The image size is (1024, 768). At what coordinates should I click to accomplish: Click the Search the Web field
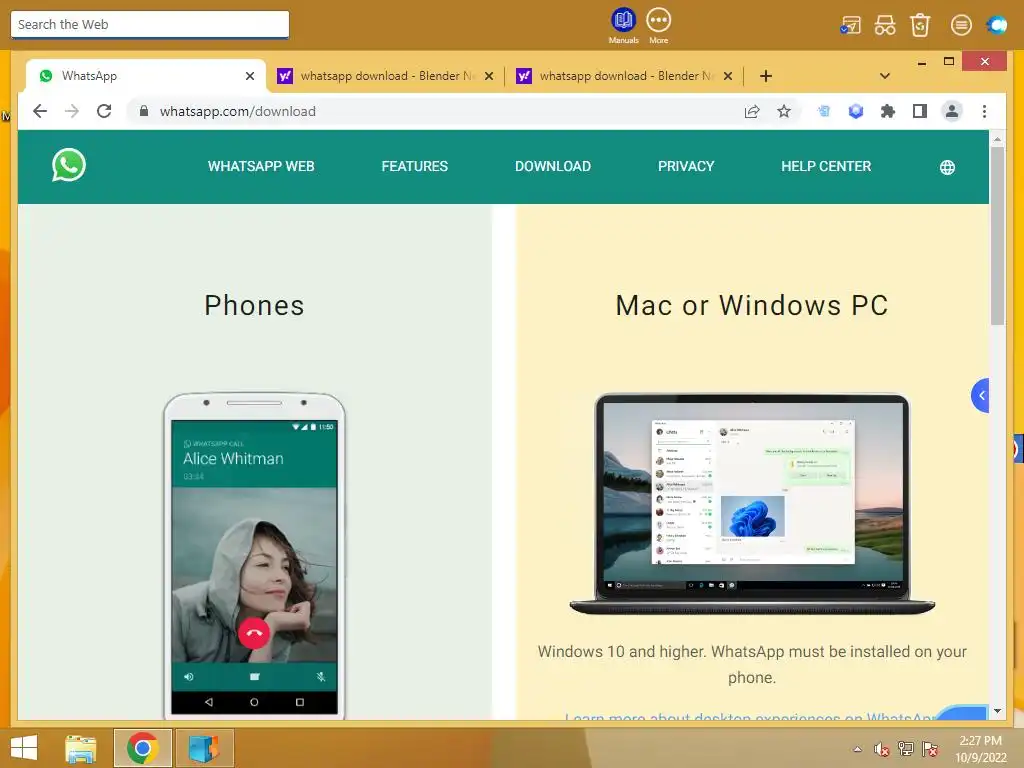[x=150, y=24]
